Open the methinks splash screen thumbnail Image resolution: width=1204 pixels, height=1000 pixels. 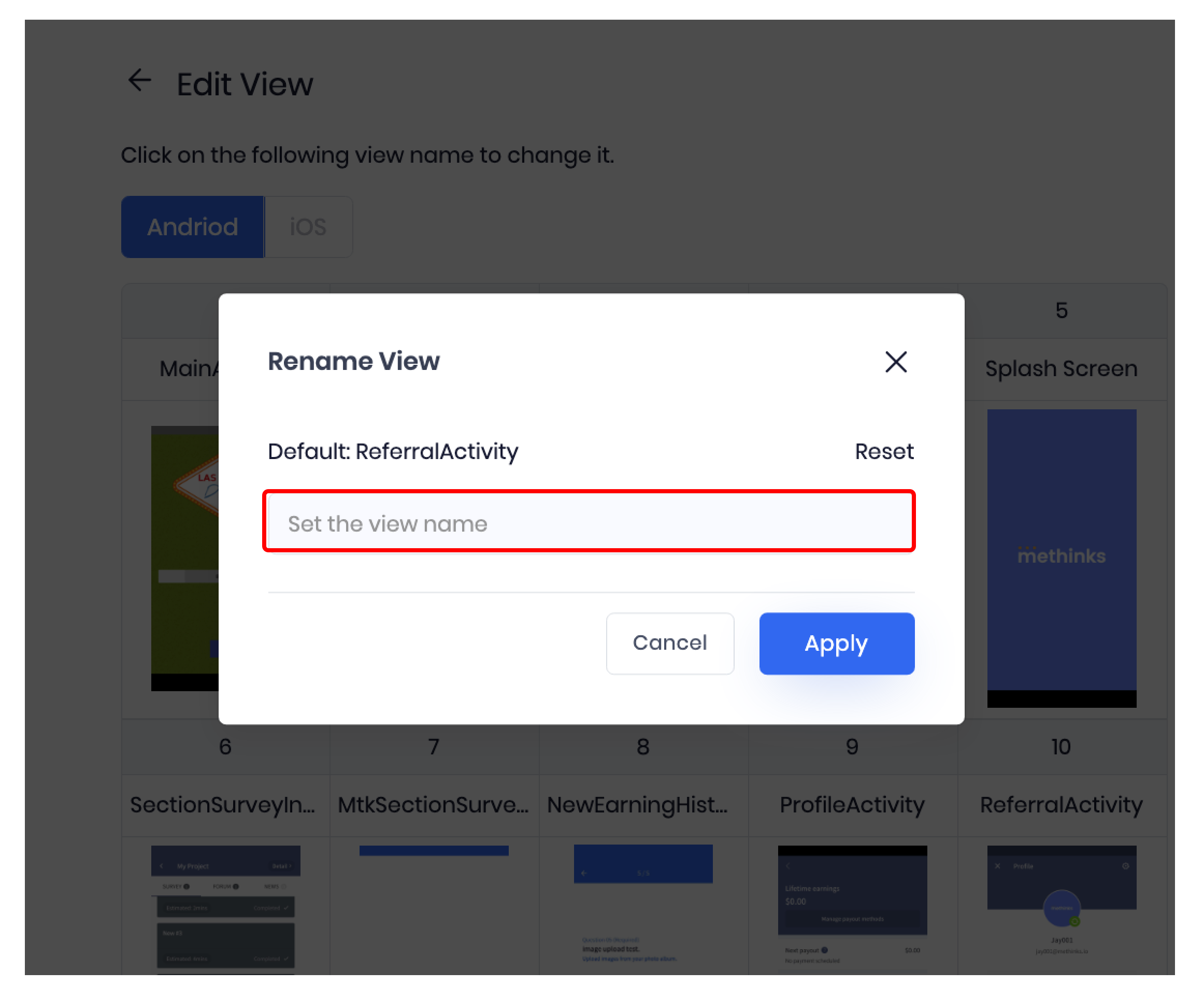(1060, 556)
